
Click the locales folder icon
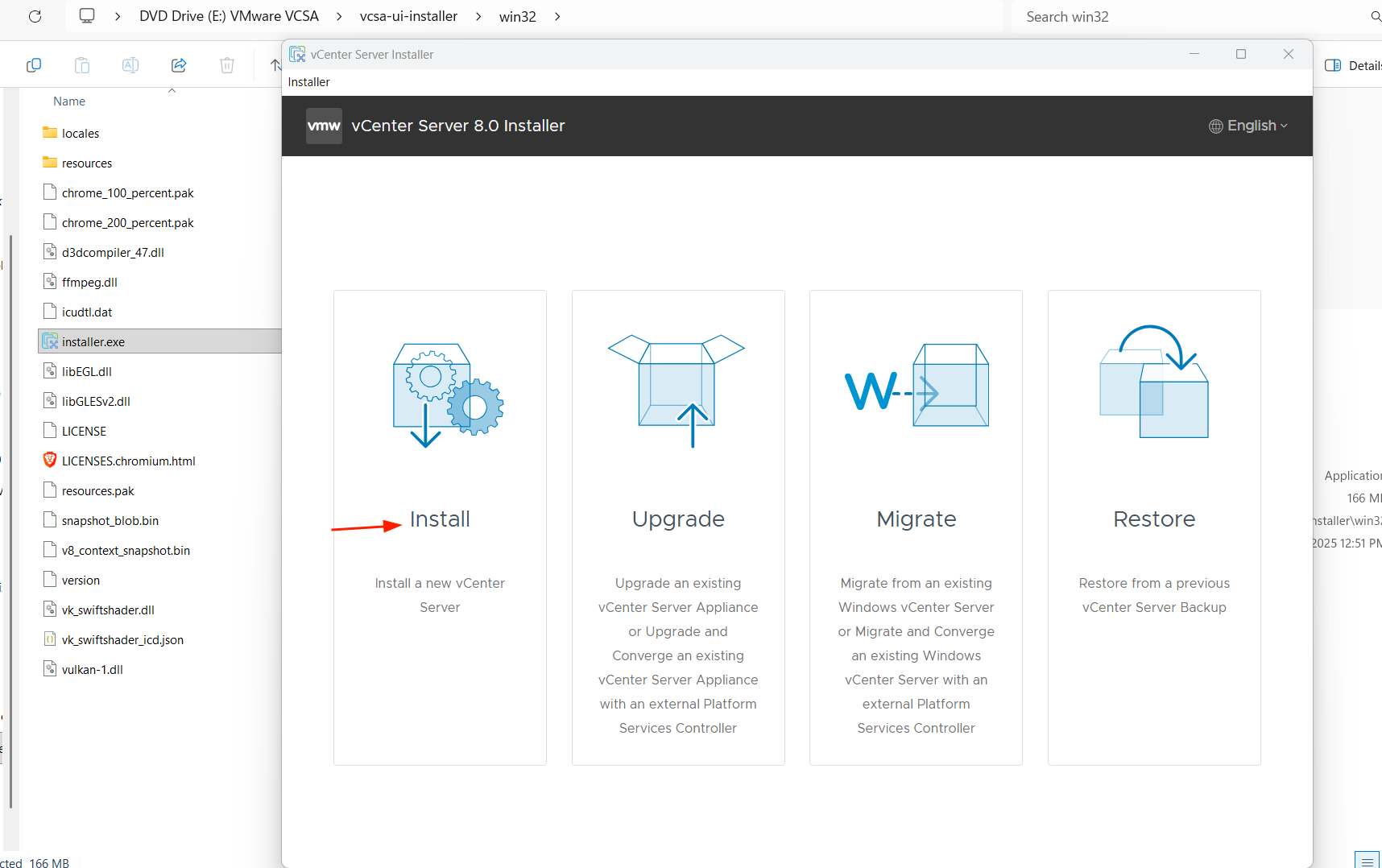[50, 133]
